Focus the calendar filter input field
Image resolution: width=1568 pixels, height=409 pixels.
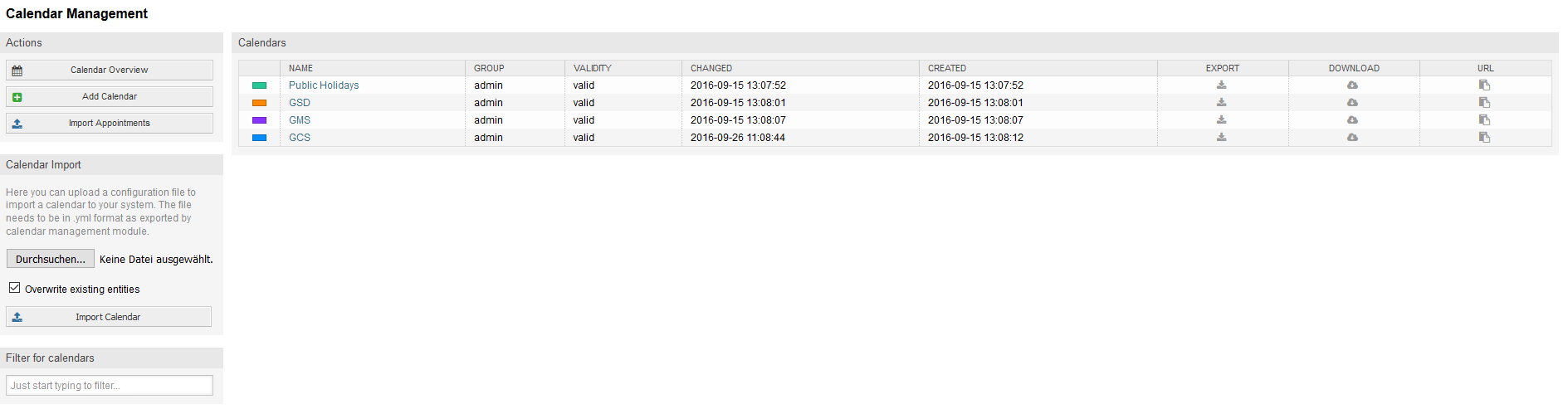pyautogui.click(x=110, y=386)
